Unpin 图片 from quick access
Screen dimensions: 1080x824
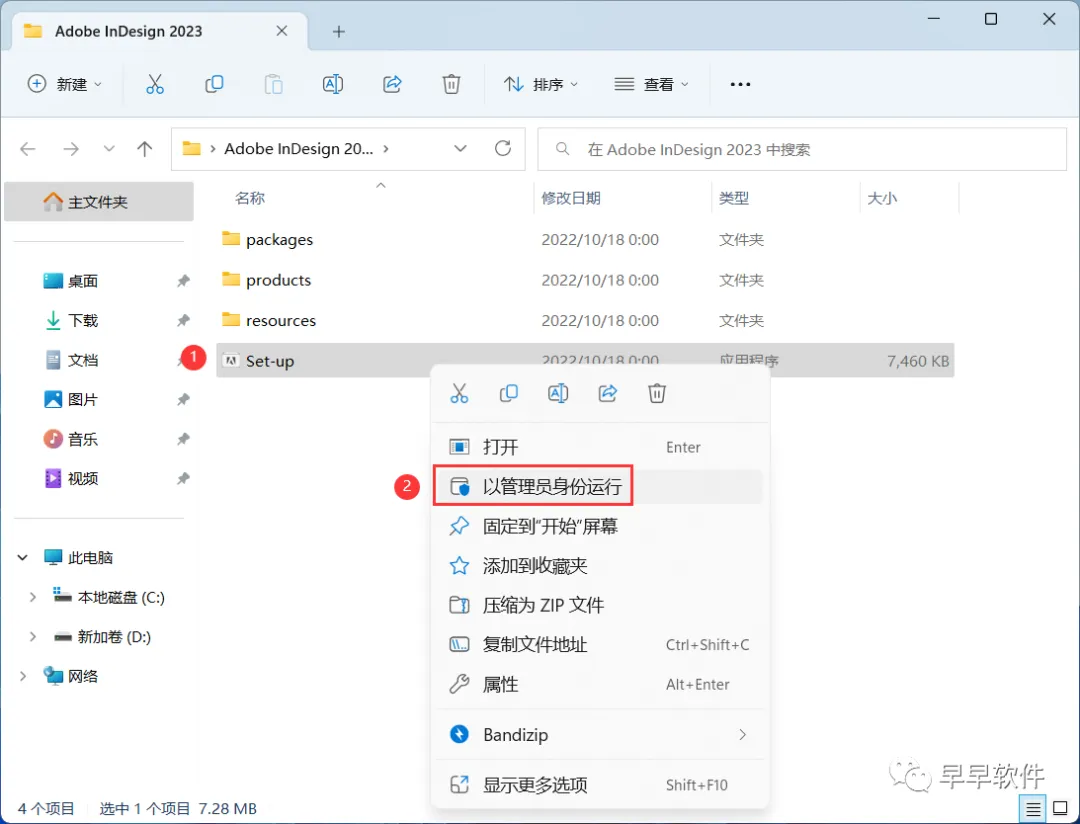183,400
